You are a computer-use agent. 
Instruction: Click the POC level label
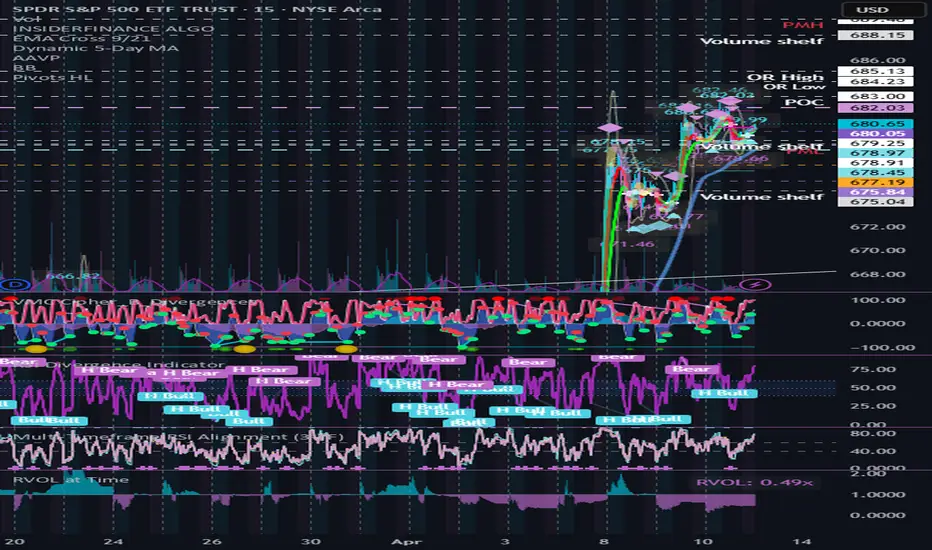tap(804, 102)
